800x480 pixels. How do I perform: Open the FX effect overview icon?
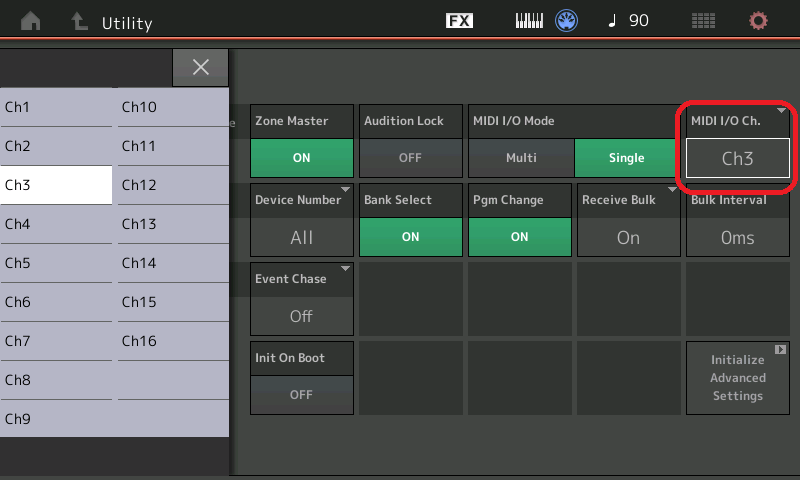point(459,21)
